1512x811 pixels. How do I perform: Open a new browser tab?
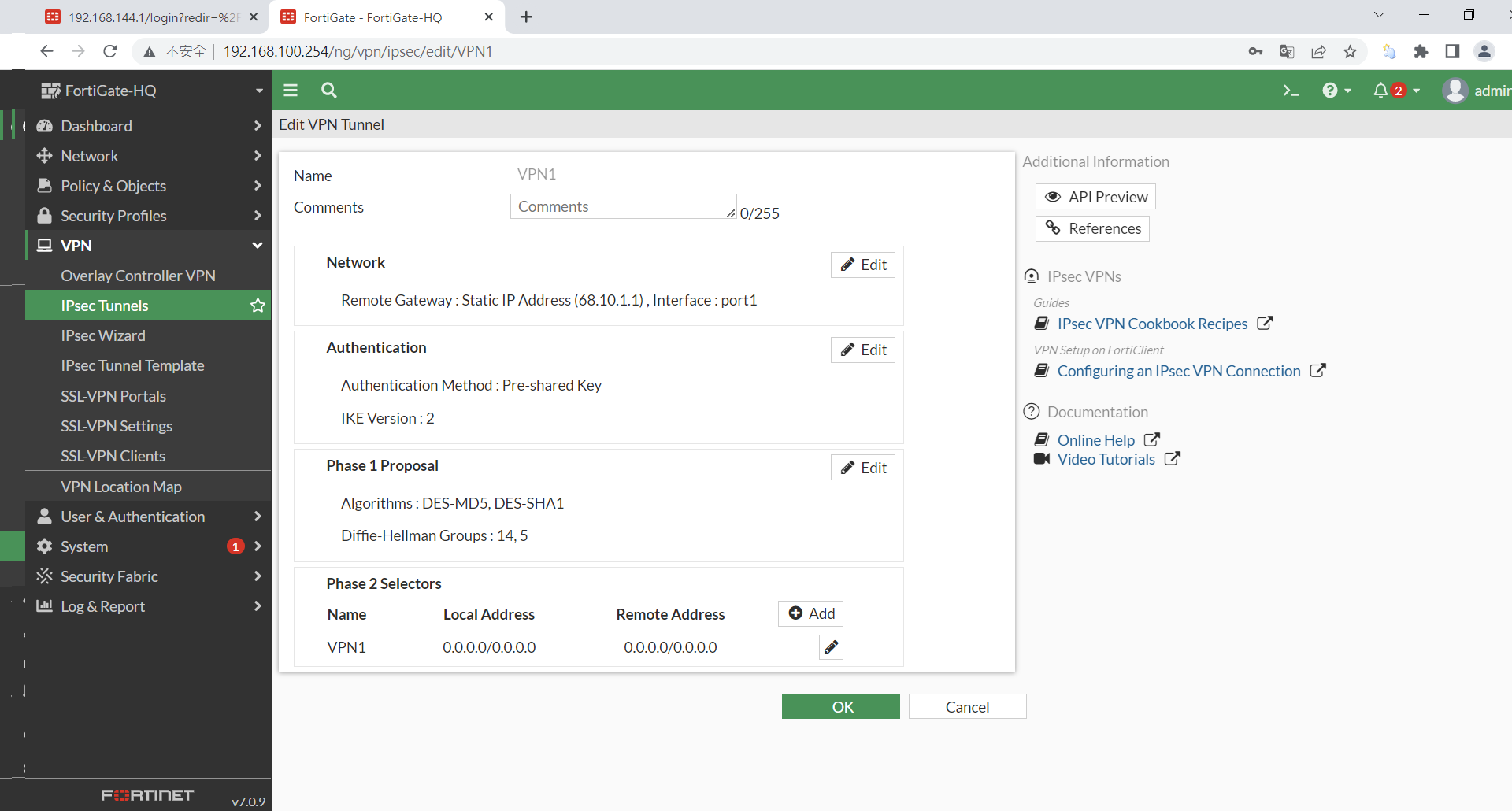point(527,17)
